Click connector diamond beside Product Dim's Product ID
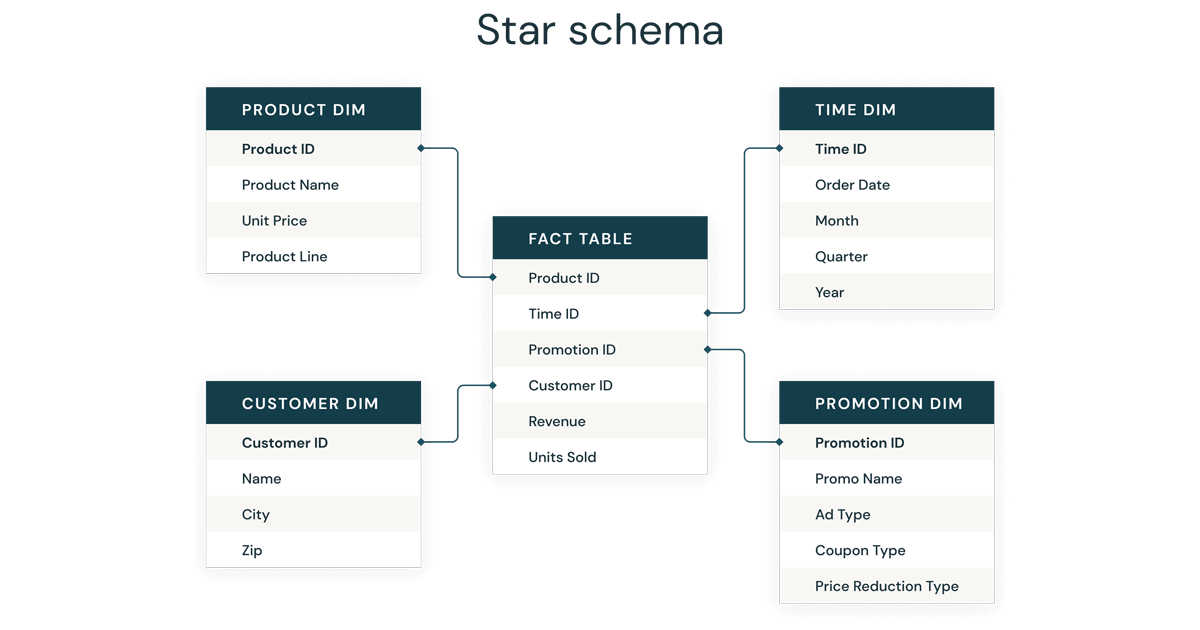 tap(421, 149)
